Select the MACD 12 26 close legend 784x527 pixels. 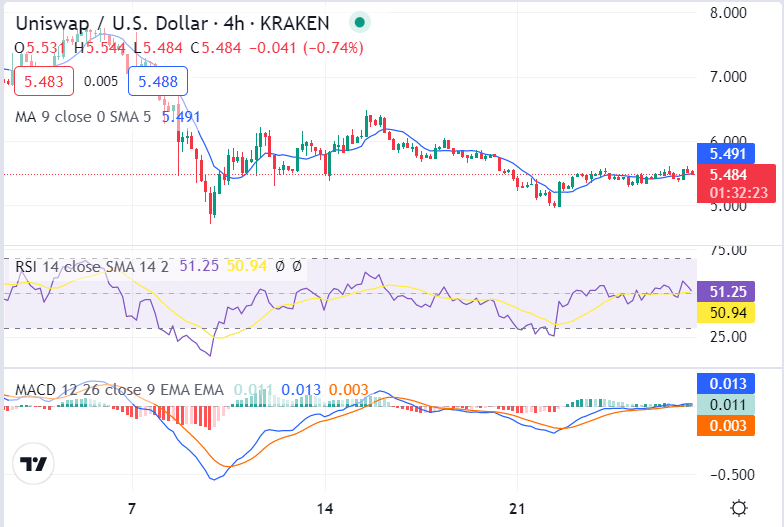coord(120,390)
